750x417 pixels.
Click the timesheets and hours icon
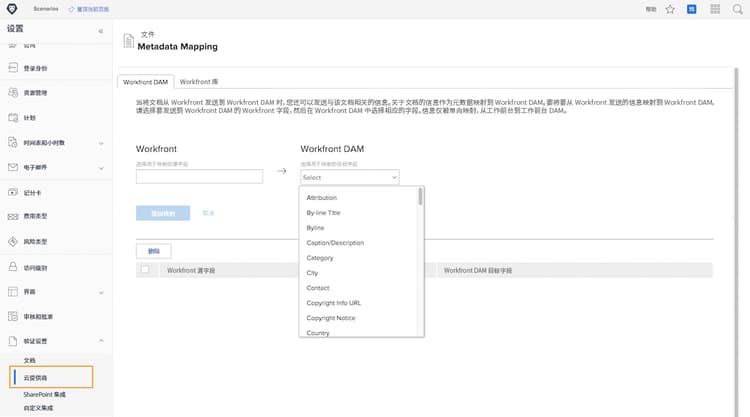13,142
